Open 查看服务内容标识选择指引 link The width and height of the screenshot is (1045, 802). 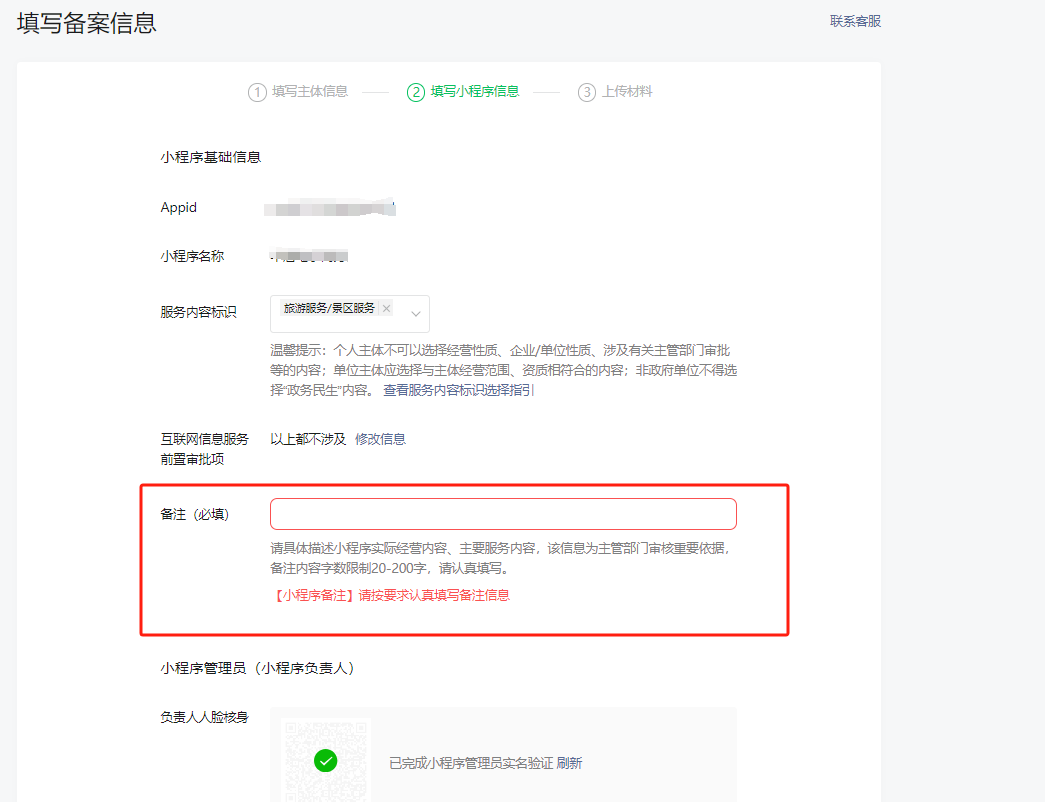tap(459, 391)
